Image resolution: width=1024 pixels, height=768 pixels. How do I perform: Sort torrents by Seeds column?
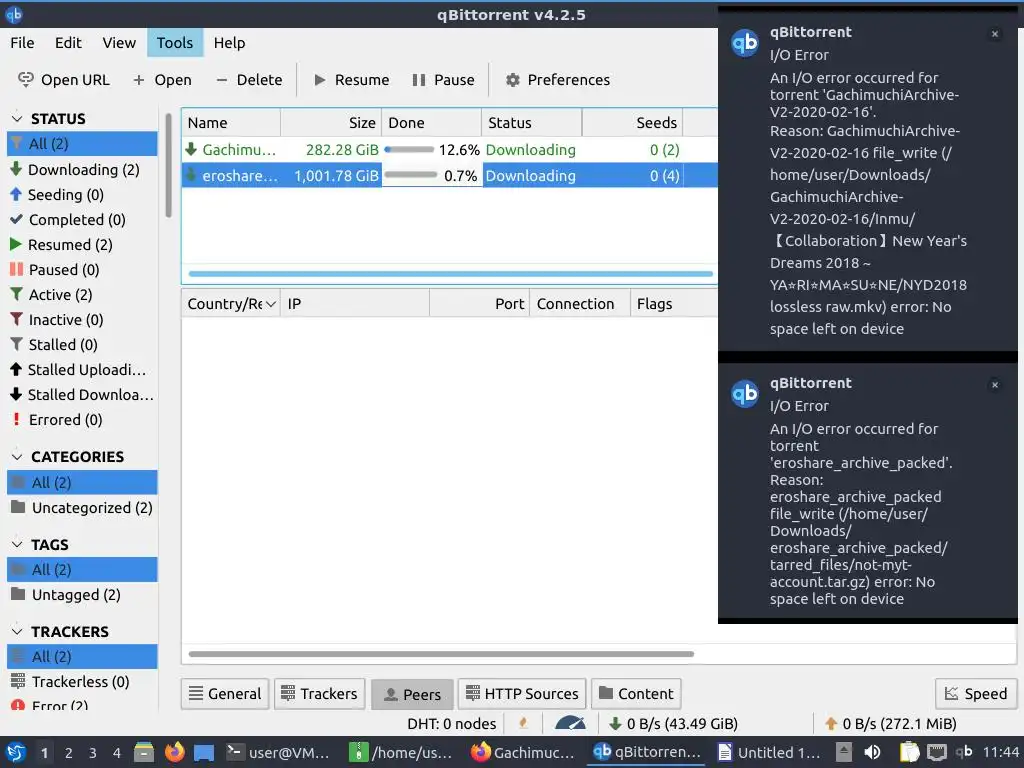[x=632, y=123]
